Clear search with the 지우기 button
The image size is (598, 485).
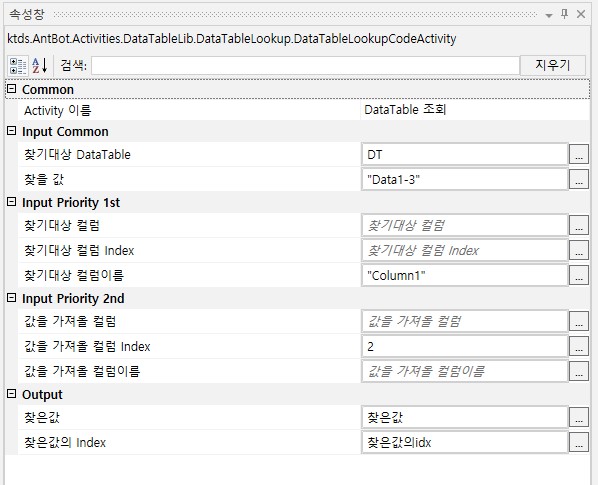click(553, 65)
